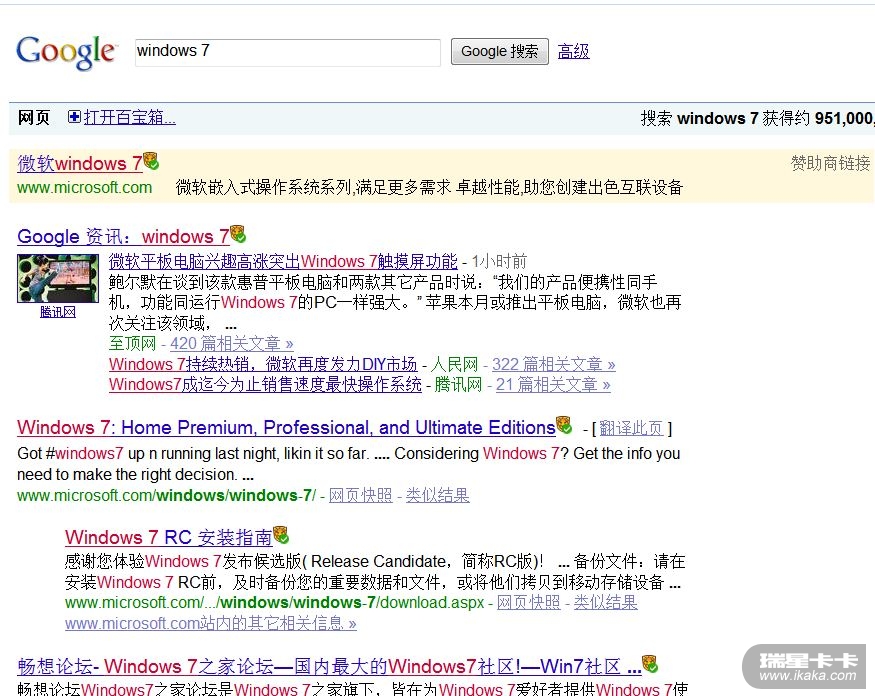Image resolution: width=875 pixels, height=696 pixels.
Task: Click safety shield icon beside 微软windows 7
Action: (151, 161)
